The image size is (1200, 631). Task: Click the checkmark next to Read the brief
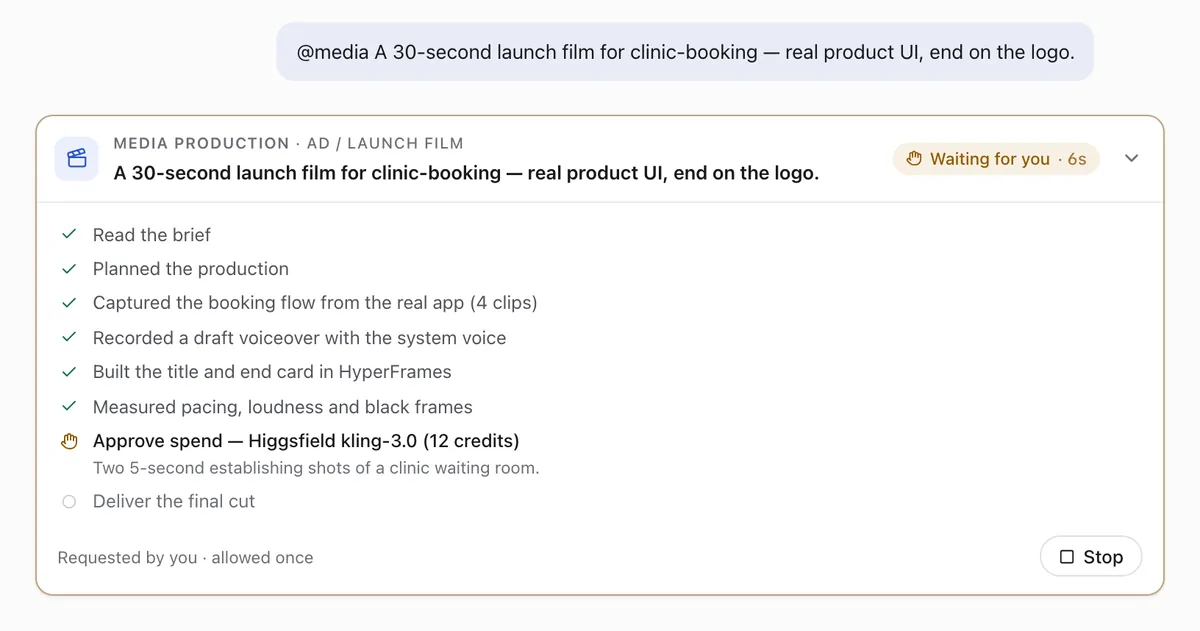coord(69,235)
